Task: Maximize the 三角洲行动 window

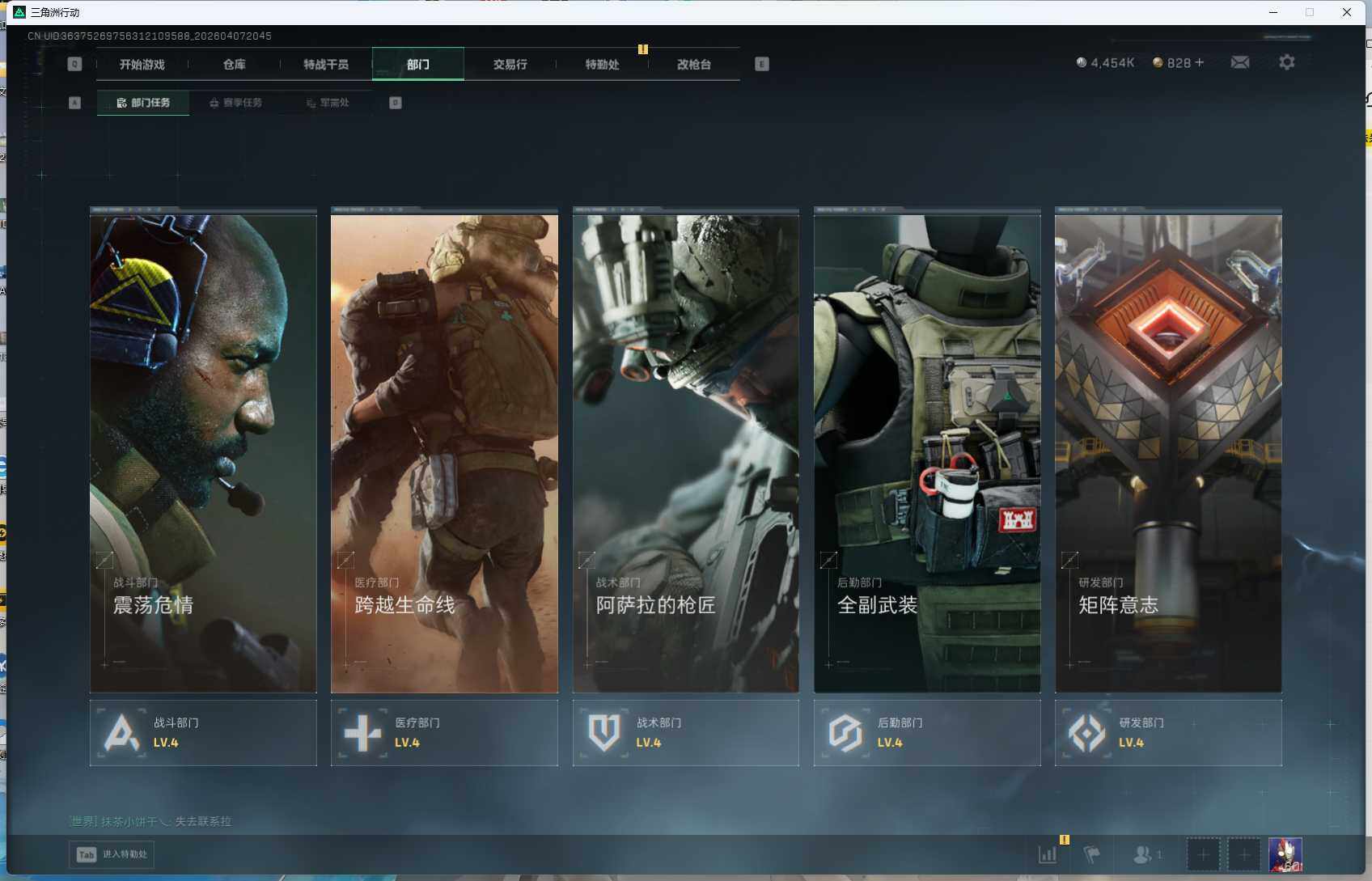Action: [1310, 12]
